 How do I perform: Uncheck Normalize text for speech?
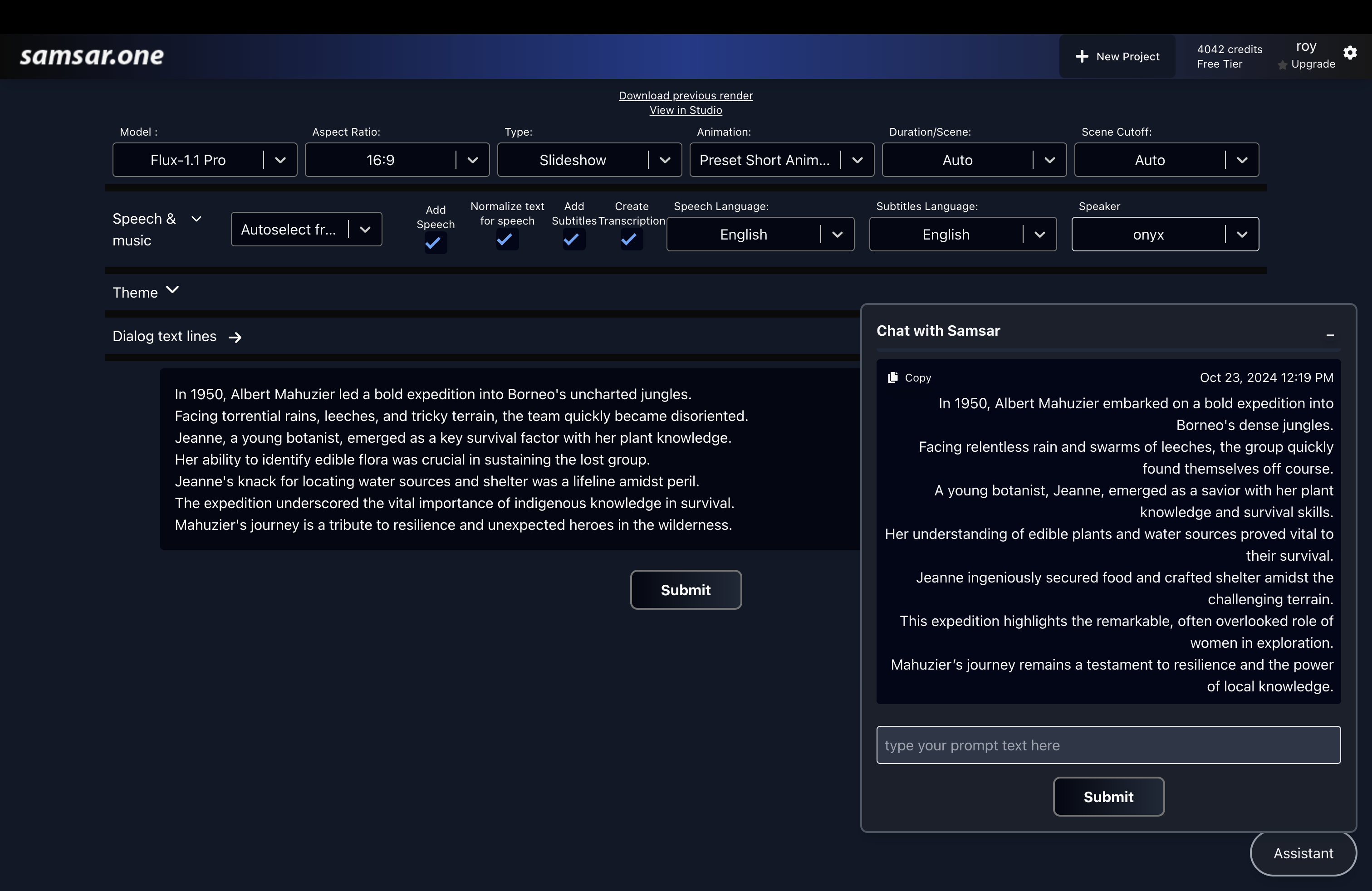point(507,239)
